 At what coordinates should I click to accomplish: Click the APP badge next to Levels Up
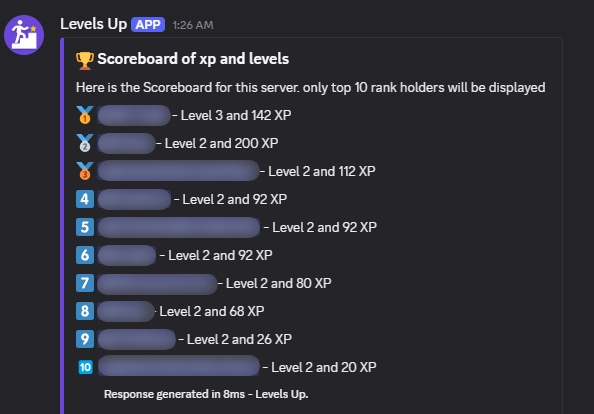tap(148, 25)
